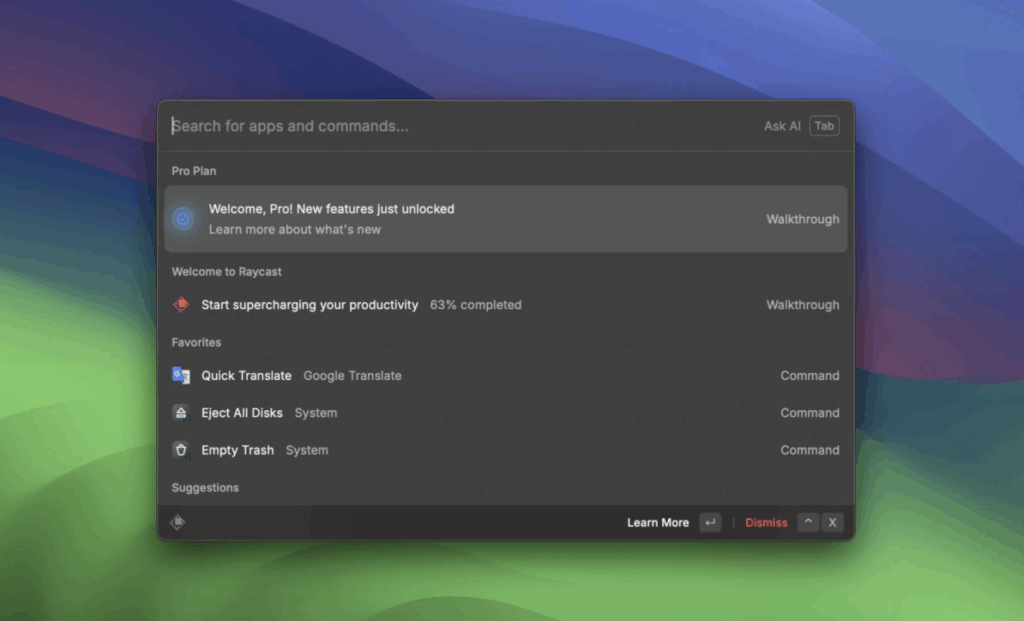Click Walkthrough label on productivity row
The width and height of the screenshot is (1024, 621).
(x=803, y=305)
